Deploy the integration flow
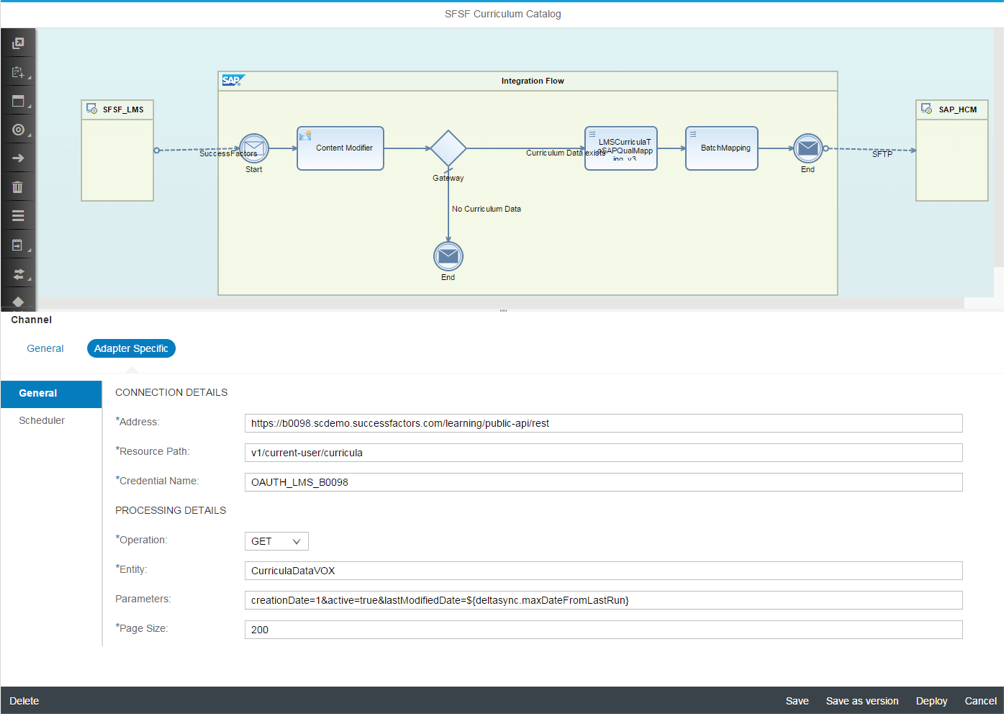Screen dimensions: 1004x714 click(931, 701)
